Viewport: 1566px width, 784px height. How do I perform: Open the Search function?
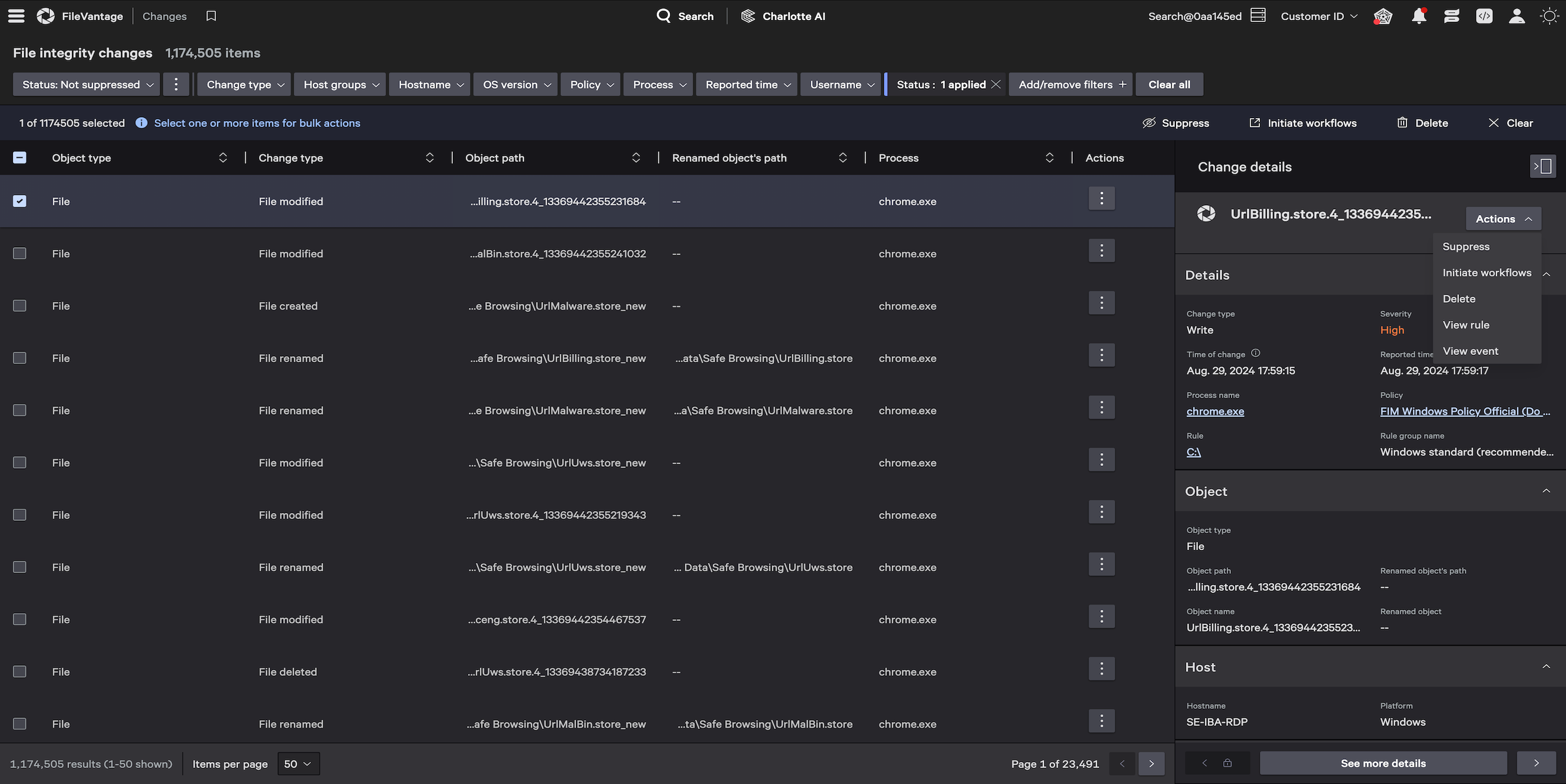684,16
